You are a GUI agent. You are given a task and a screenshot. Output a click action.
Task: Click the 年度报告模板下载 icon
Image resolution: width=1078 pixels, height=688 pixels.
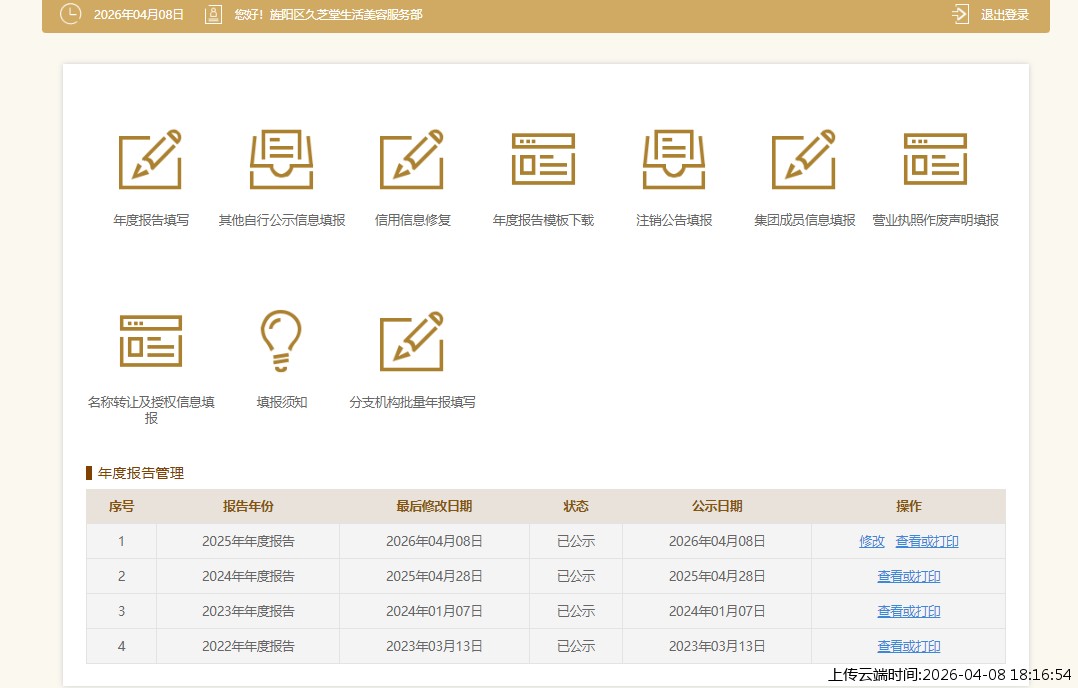tap(543, 159)
